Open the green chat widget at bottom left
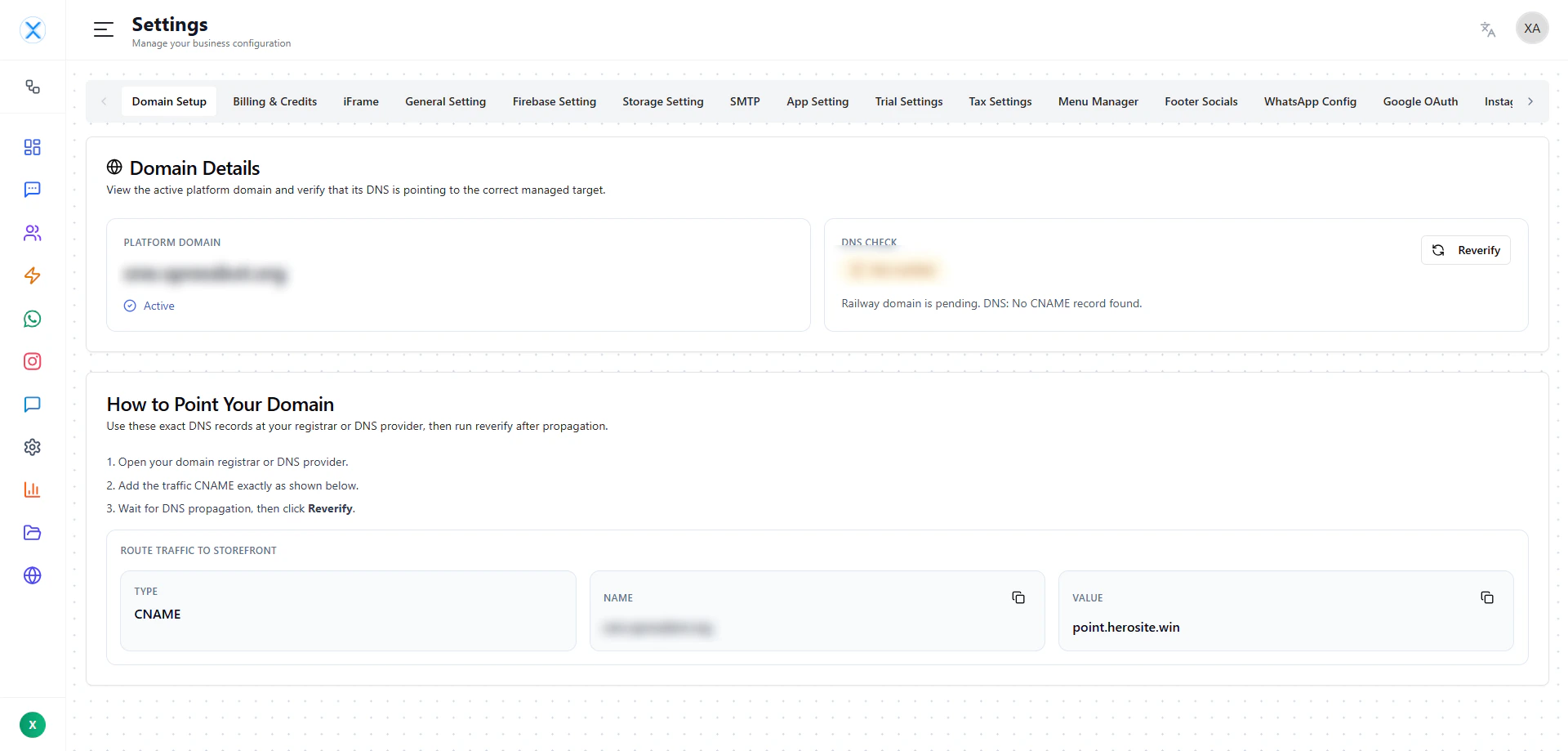Image resolution: width=1568 pixels, height=751 pixels. click(33, 725)
